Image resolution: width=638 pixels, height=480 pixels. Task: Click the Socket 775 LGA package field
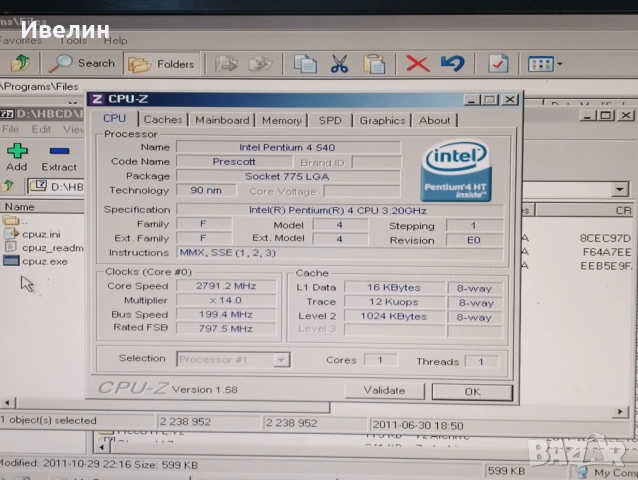[288, 177]
